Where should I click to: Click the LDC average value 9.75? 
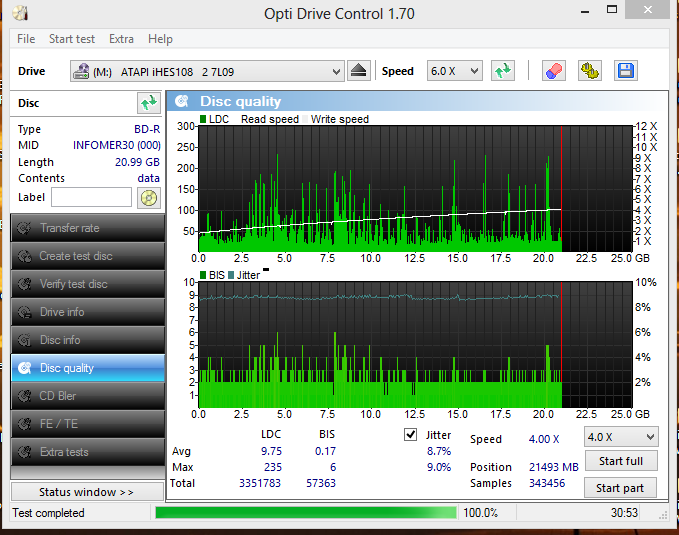(271, 451)
